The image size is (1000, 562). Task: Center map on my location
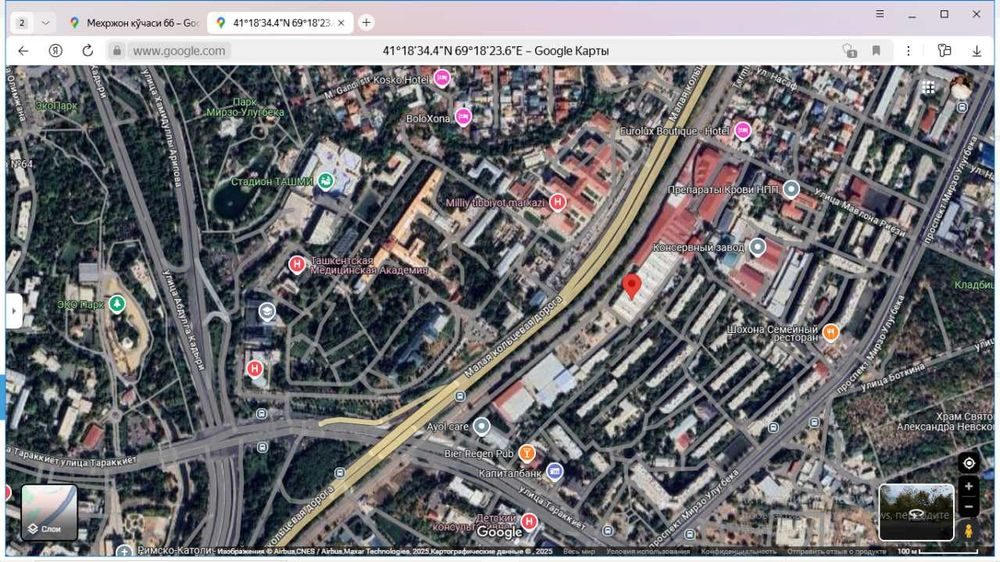[x=969, y=463]
